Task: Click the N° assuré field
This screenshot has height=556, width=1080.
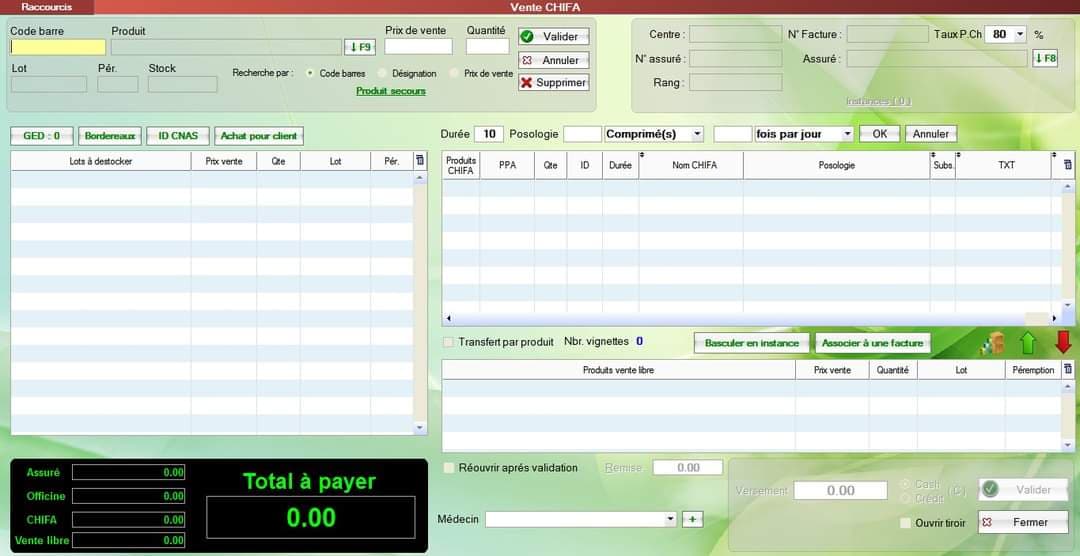Action: coord(736,59)
